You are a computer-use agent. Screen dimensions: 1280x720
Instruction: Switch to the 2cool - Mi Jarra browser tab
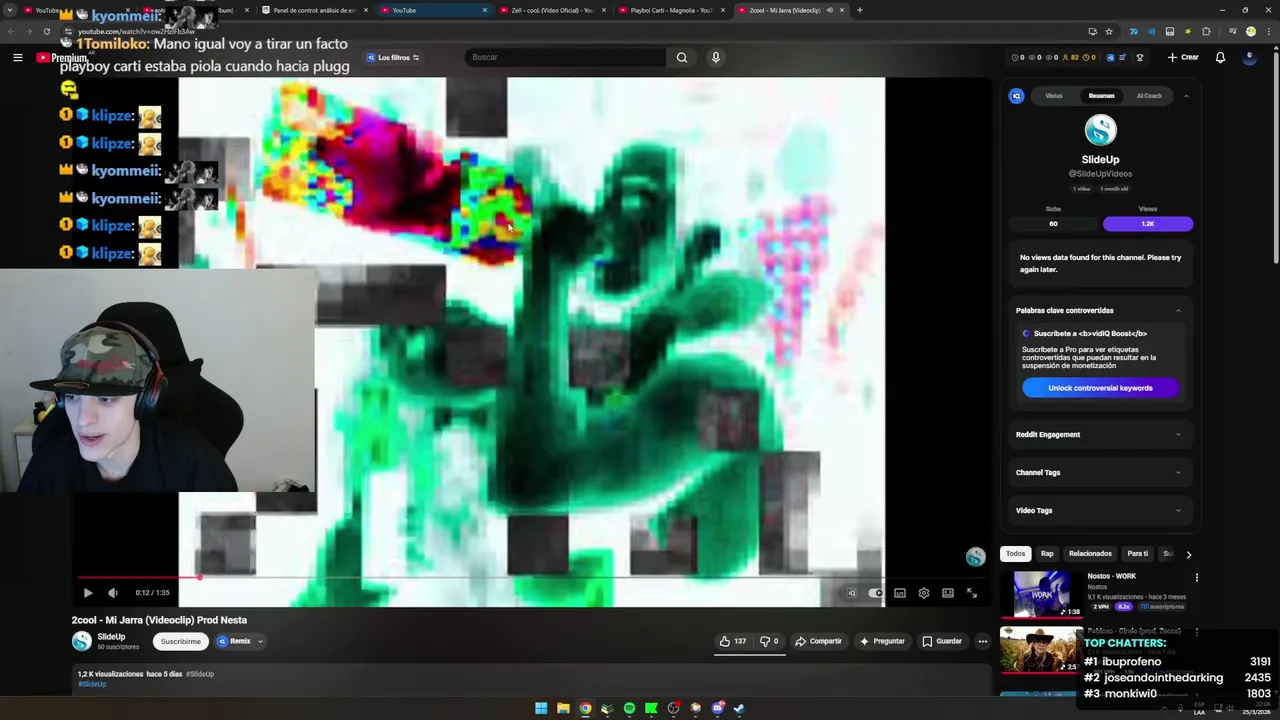786,10
